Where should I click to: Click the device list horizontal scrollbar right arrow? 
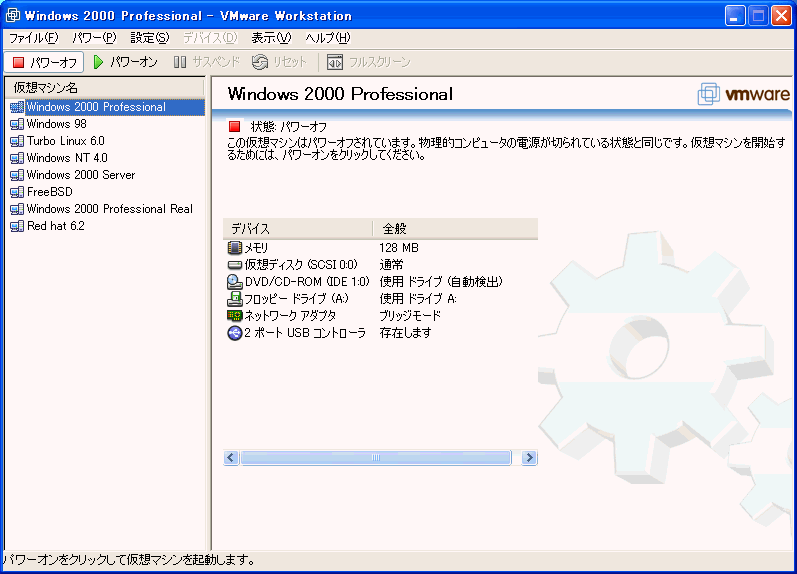click(x=529, y=457)
